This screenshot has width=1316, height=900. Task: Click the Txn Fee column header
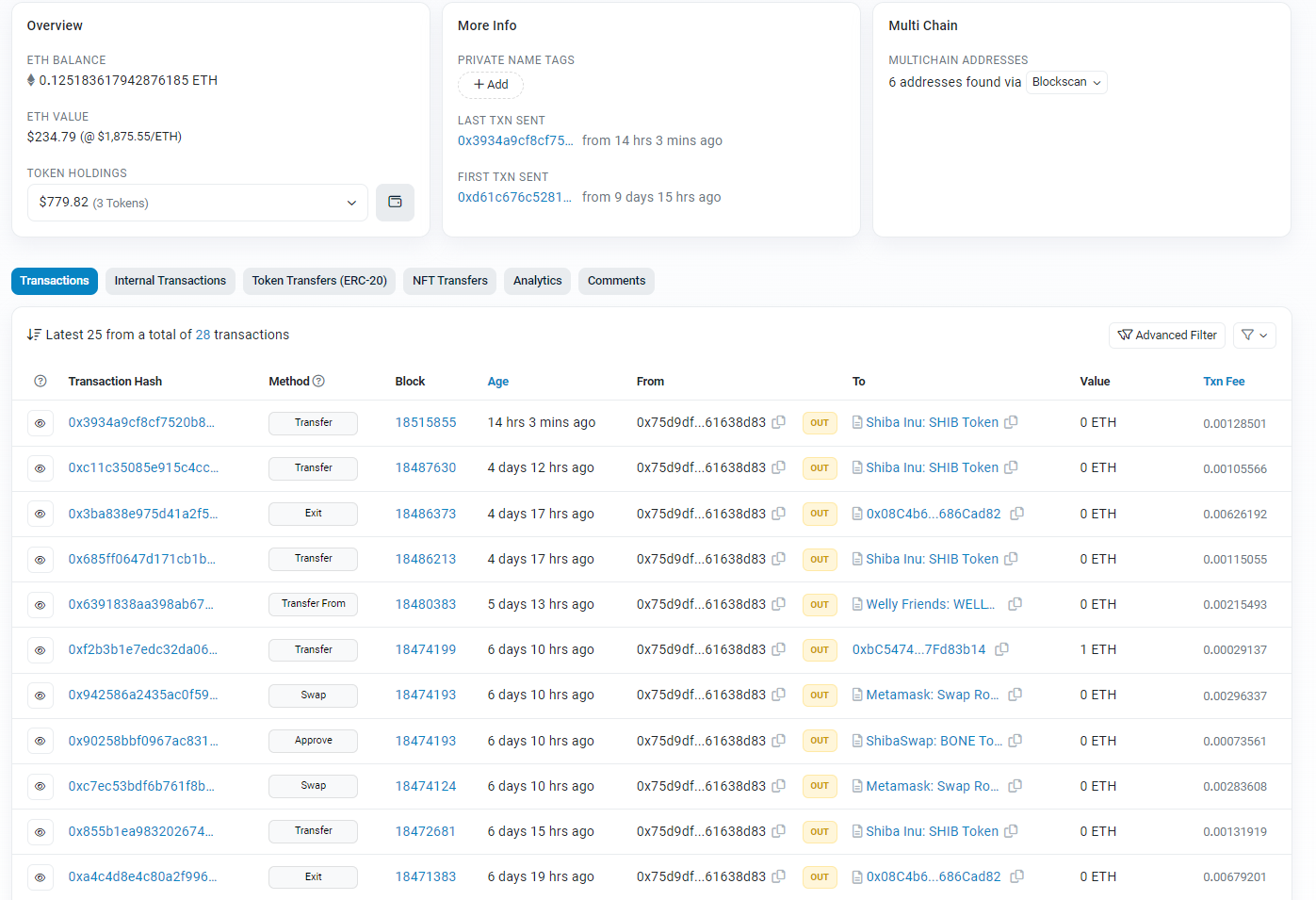point(1224,382)
